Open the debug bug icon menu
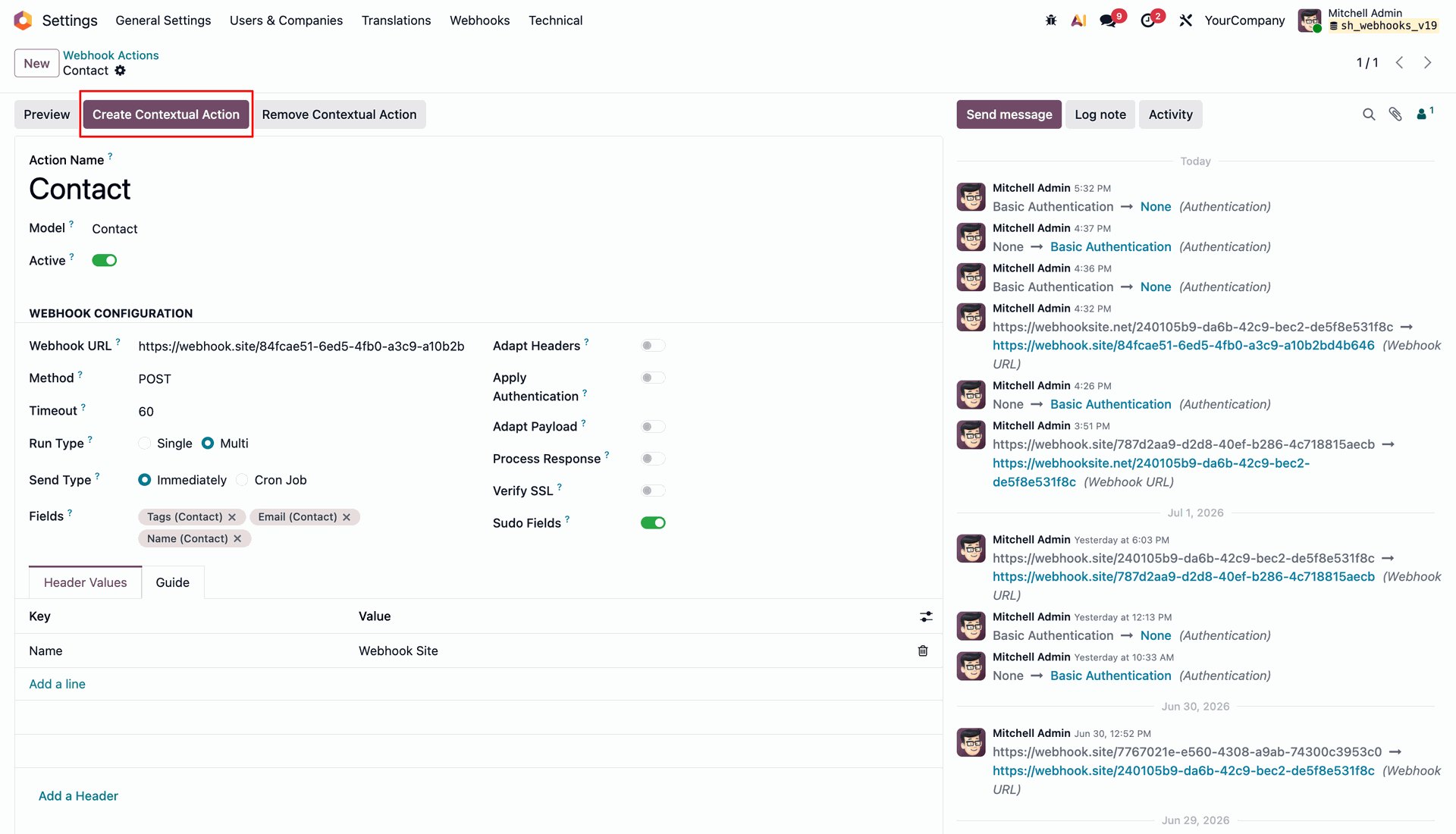 click(1051, 20)
